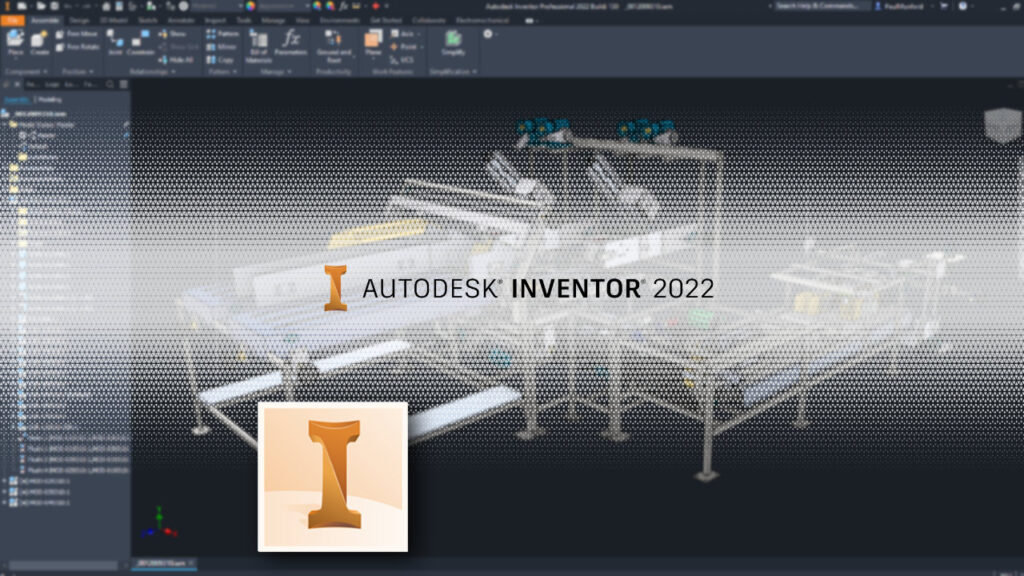Select the work Plane tool
The width and height of the screenshot is (1024, 576).
373,44
